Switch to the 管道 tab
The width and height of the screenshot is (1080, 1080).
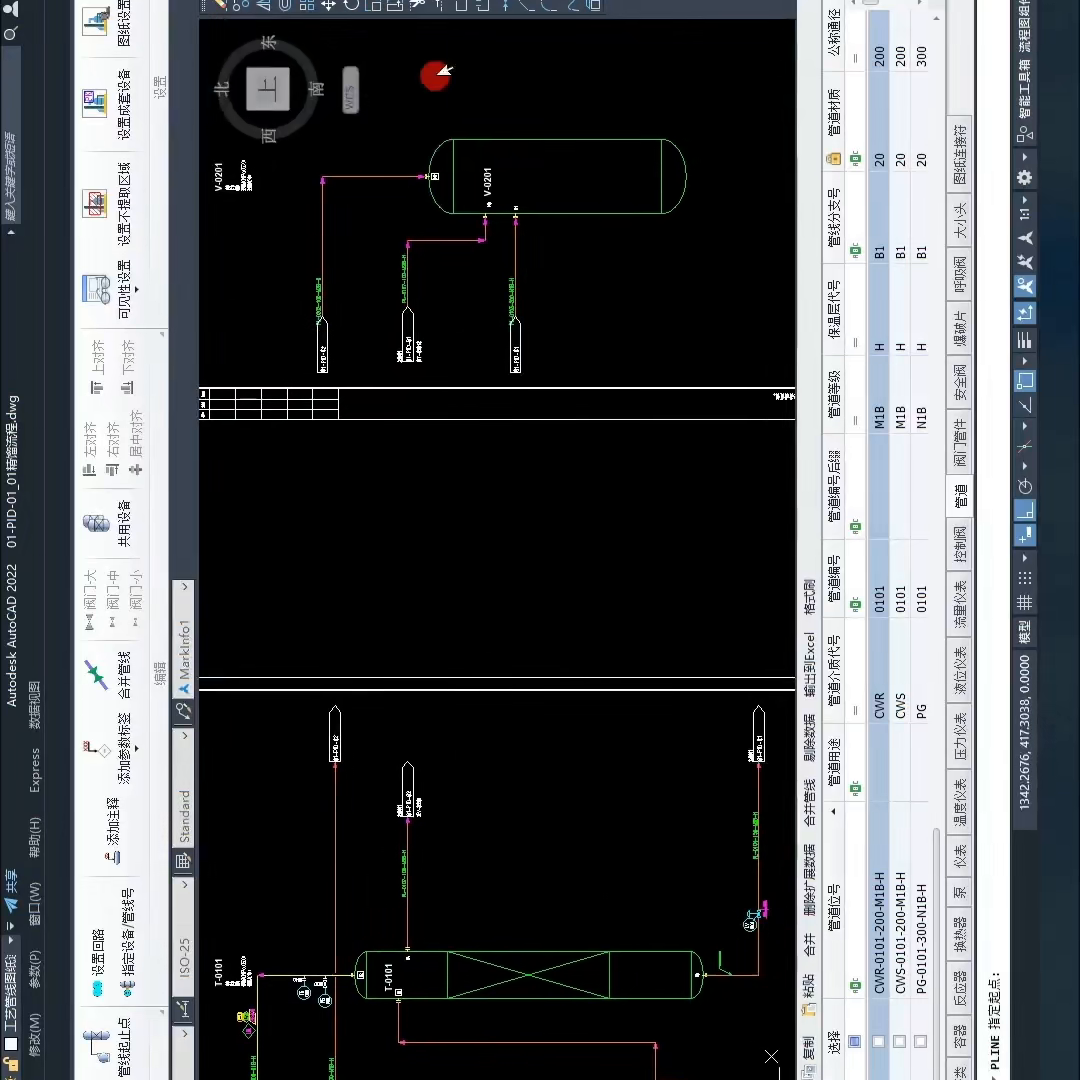960,495
